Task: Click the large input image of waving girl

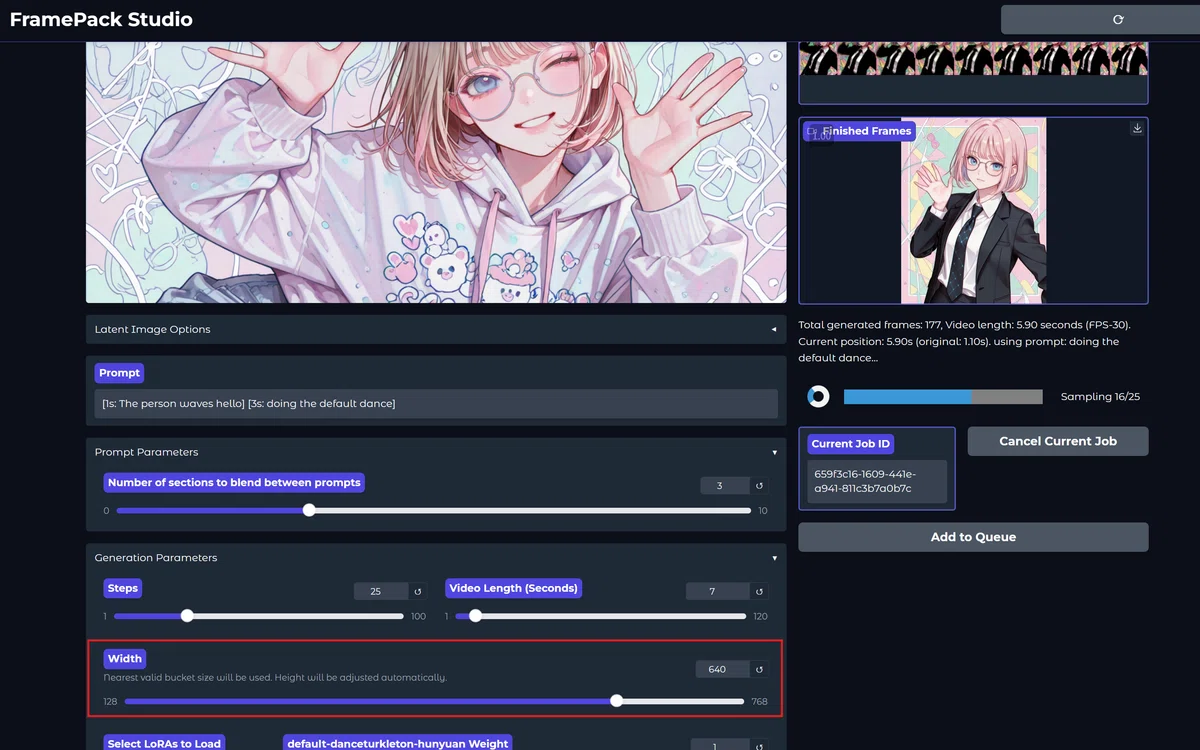Action: 436,172
